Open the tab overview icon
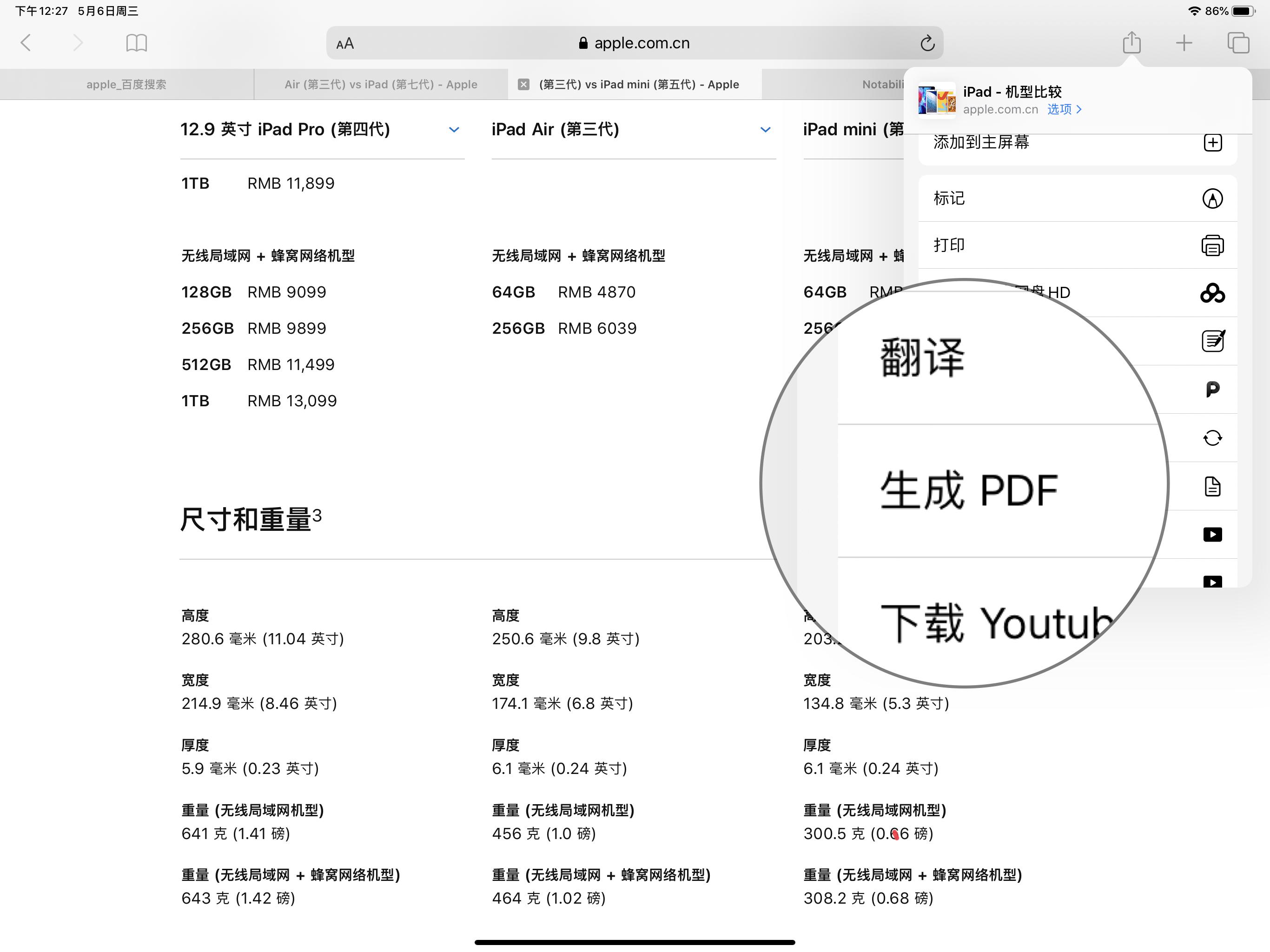Image resolution: width=1270 pixels, height=952 pixels. 1238,42
